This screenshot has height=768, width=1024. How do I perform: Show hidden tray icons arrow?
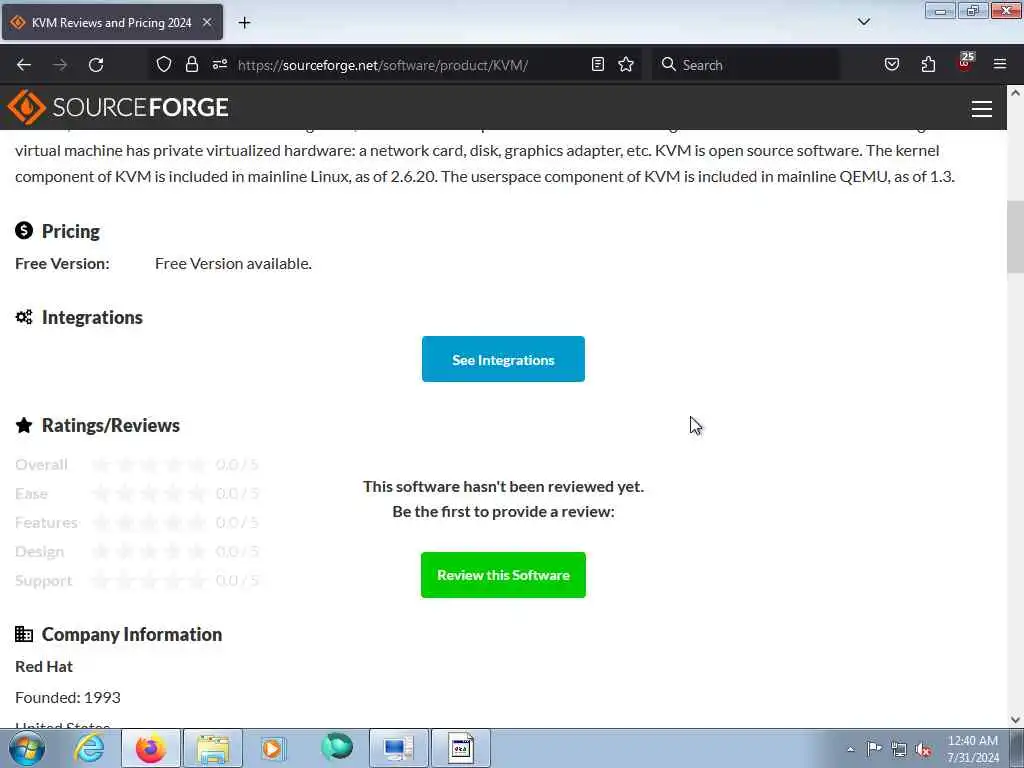coord(850,750)
